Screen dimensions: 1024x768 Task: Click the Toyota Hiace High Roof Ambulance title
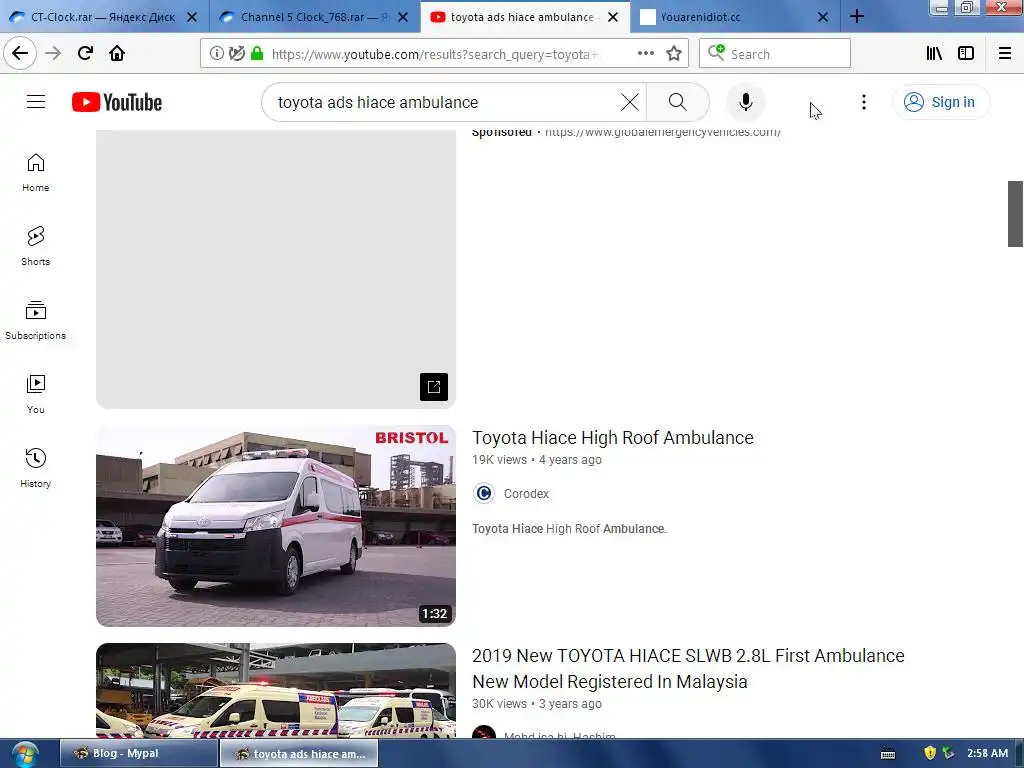[x=613, y=438]
